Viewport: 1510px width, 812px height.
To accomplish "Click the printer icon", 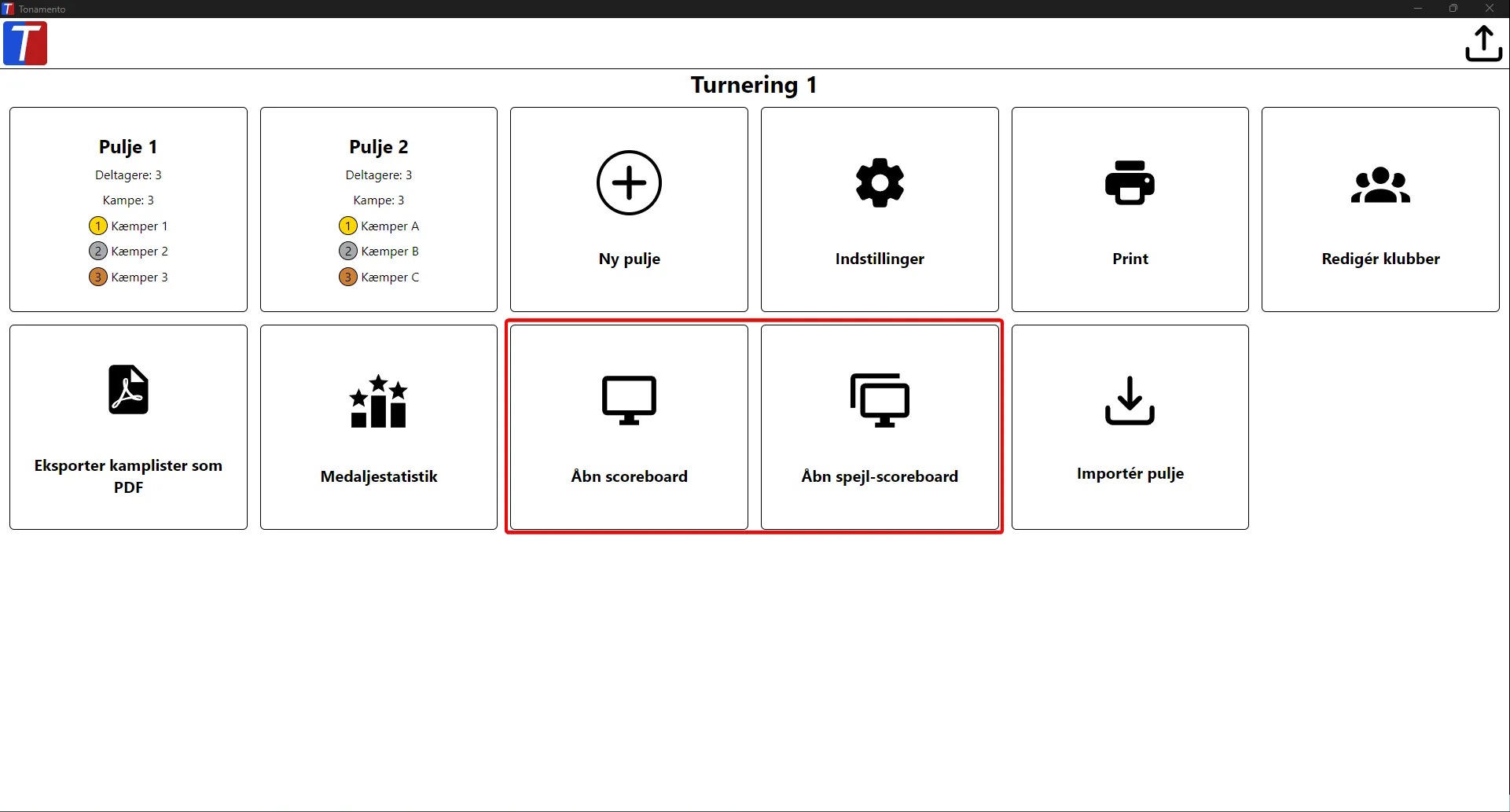I will [x=1130, y=183].
